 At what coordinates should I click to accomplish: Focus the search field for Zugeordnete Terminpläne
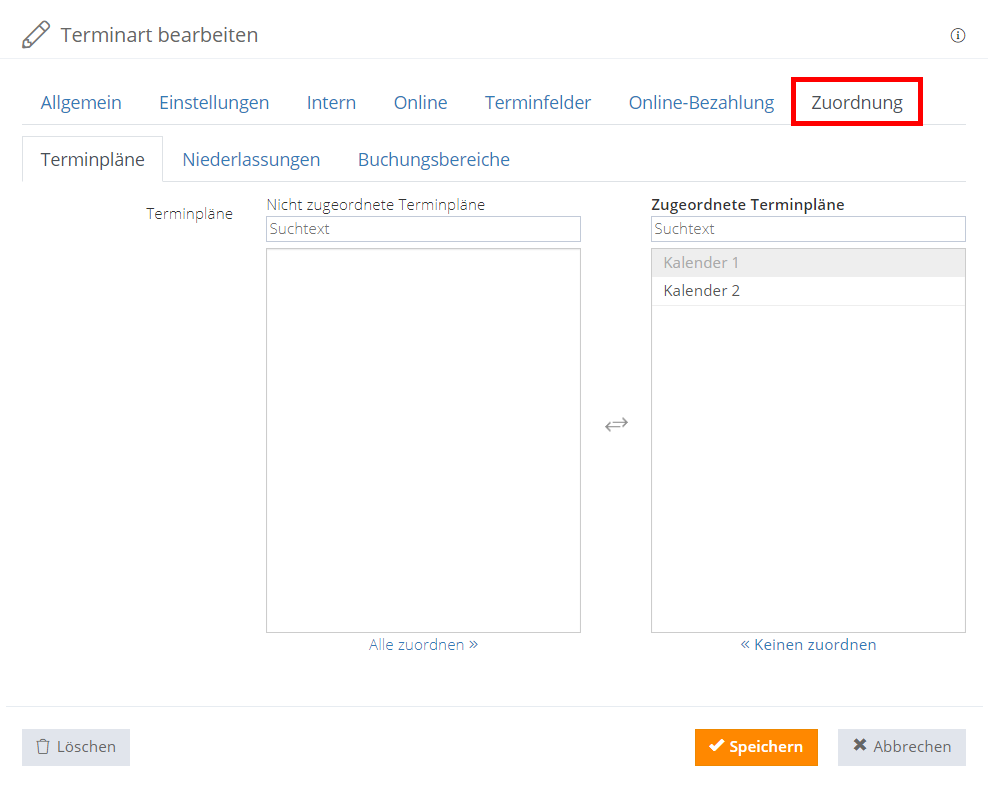(x=808, y=229)
